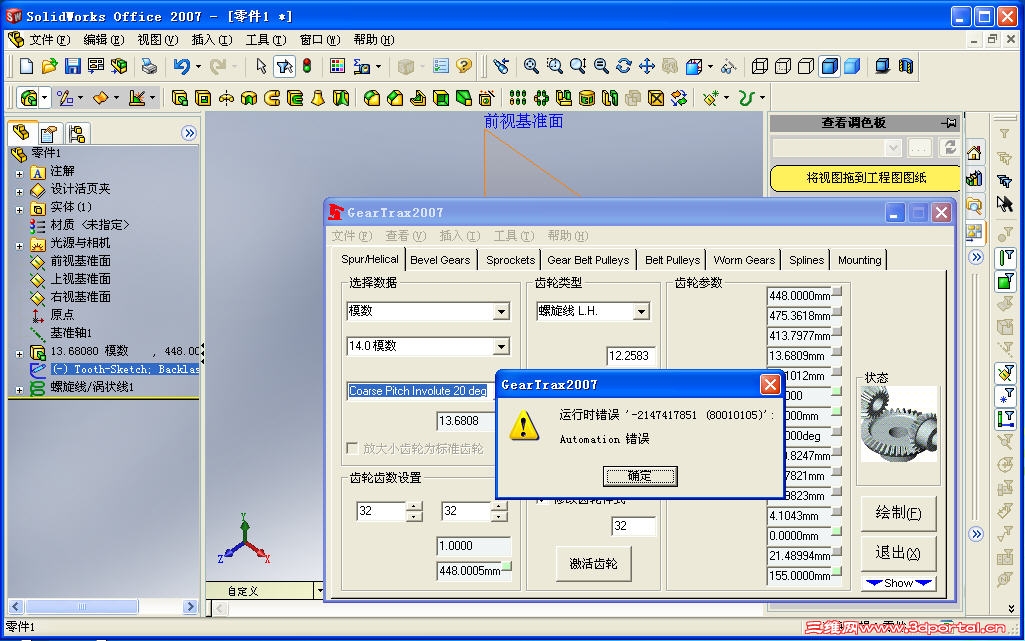Select 前视基准面 in the feature tree

point(80,261)
